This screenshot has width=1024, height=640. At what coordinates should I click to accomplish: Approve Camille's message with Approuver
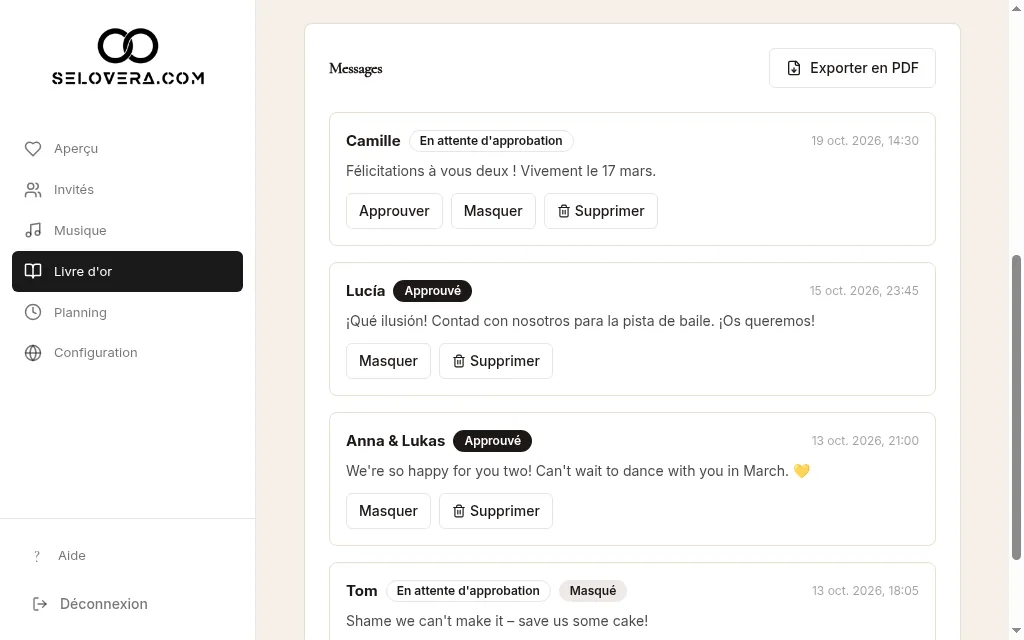pos(394,211)
